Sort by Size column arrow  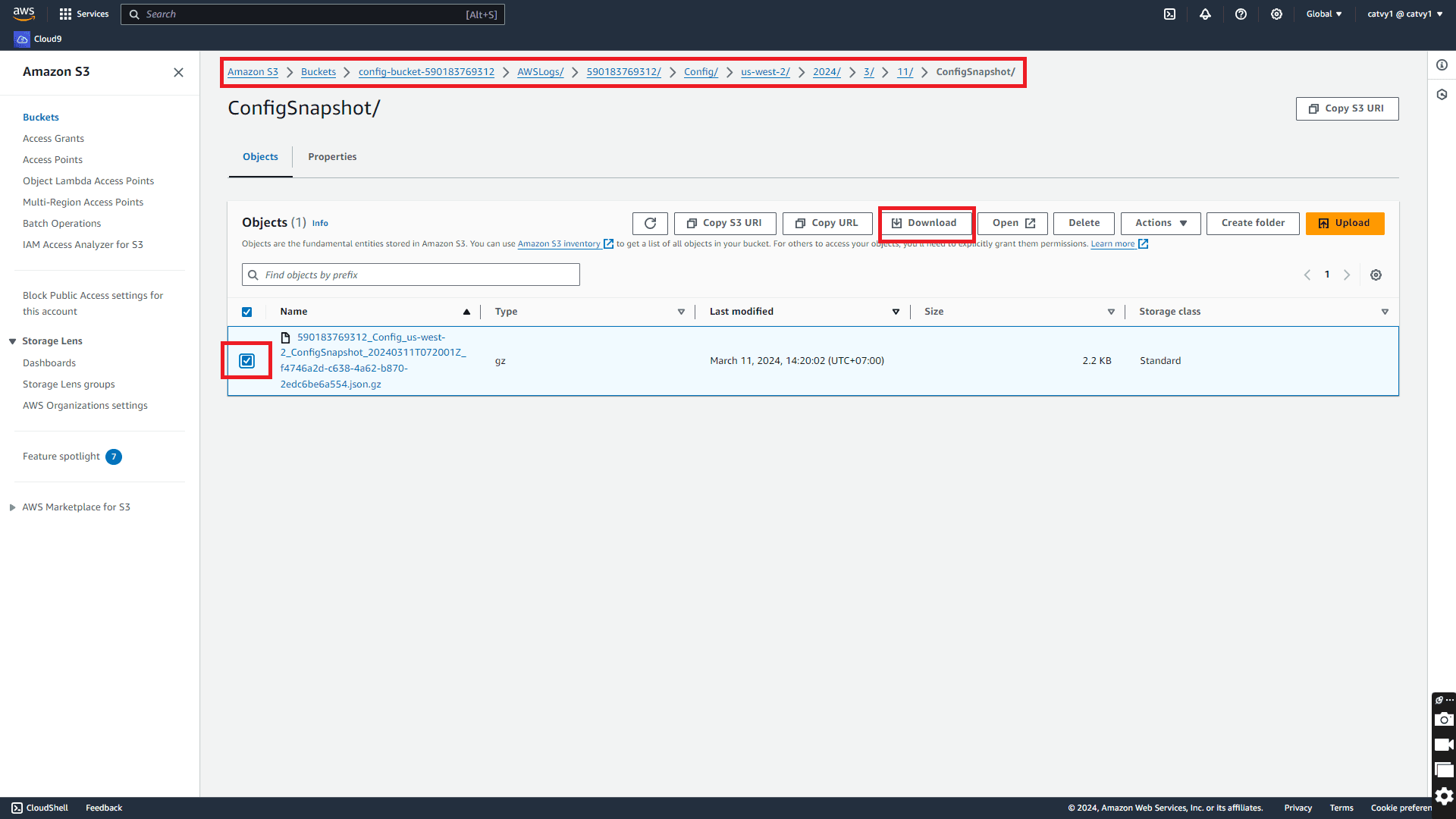(1111, 312)
